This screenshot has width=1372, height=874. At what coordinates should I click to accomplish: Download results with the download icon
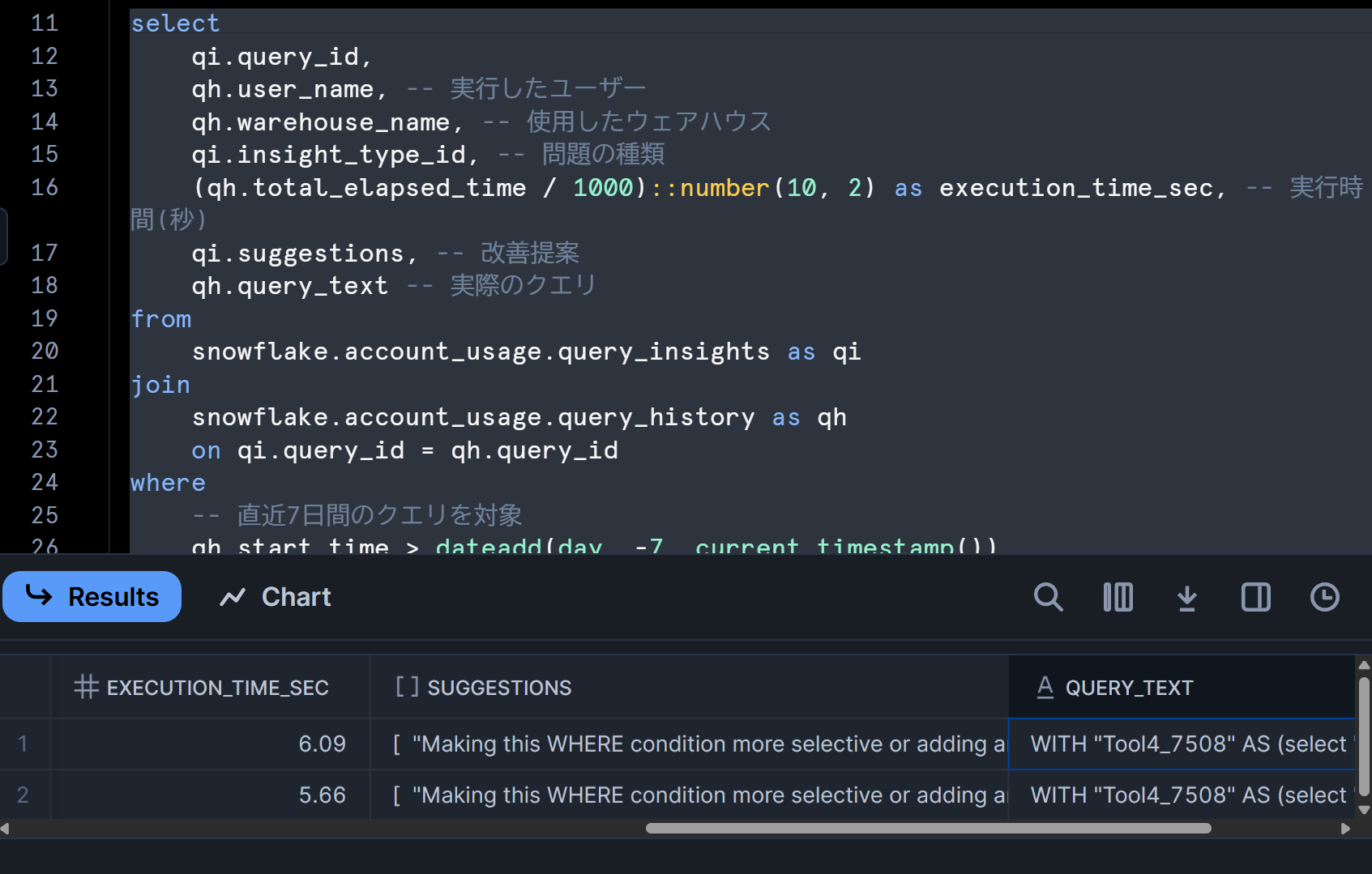coord(1186,597)
